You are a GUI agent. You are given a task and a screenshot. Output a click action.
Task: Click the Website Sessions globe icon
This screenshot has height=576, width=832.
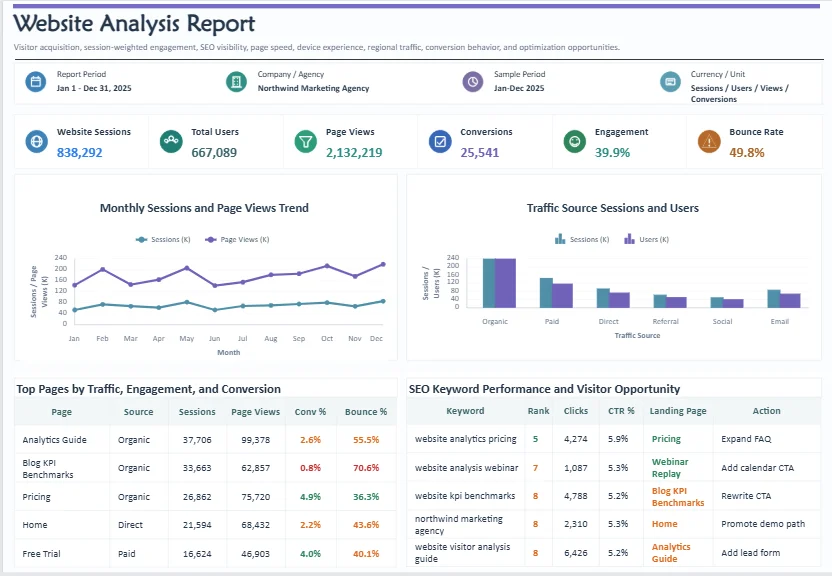click(x=37, y=142)
